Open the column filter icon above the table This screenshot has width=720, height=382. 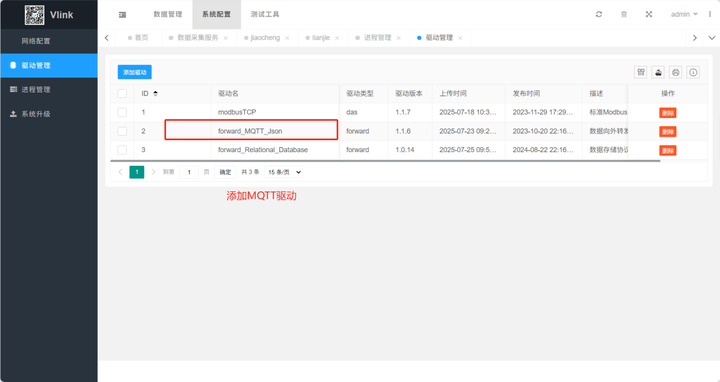pyautogui.click(x=641, y=72)
